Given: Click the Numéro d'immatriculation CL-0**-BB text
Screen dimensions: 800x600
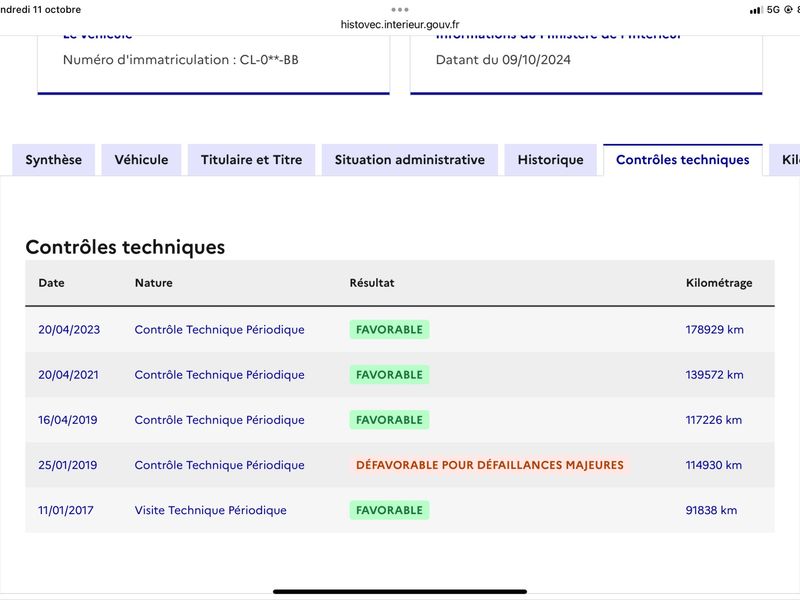Looking at the screenshot, I should click(181, 60).
